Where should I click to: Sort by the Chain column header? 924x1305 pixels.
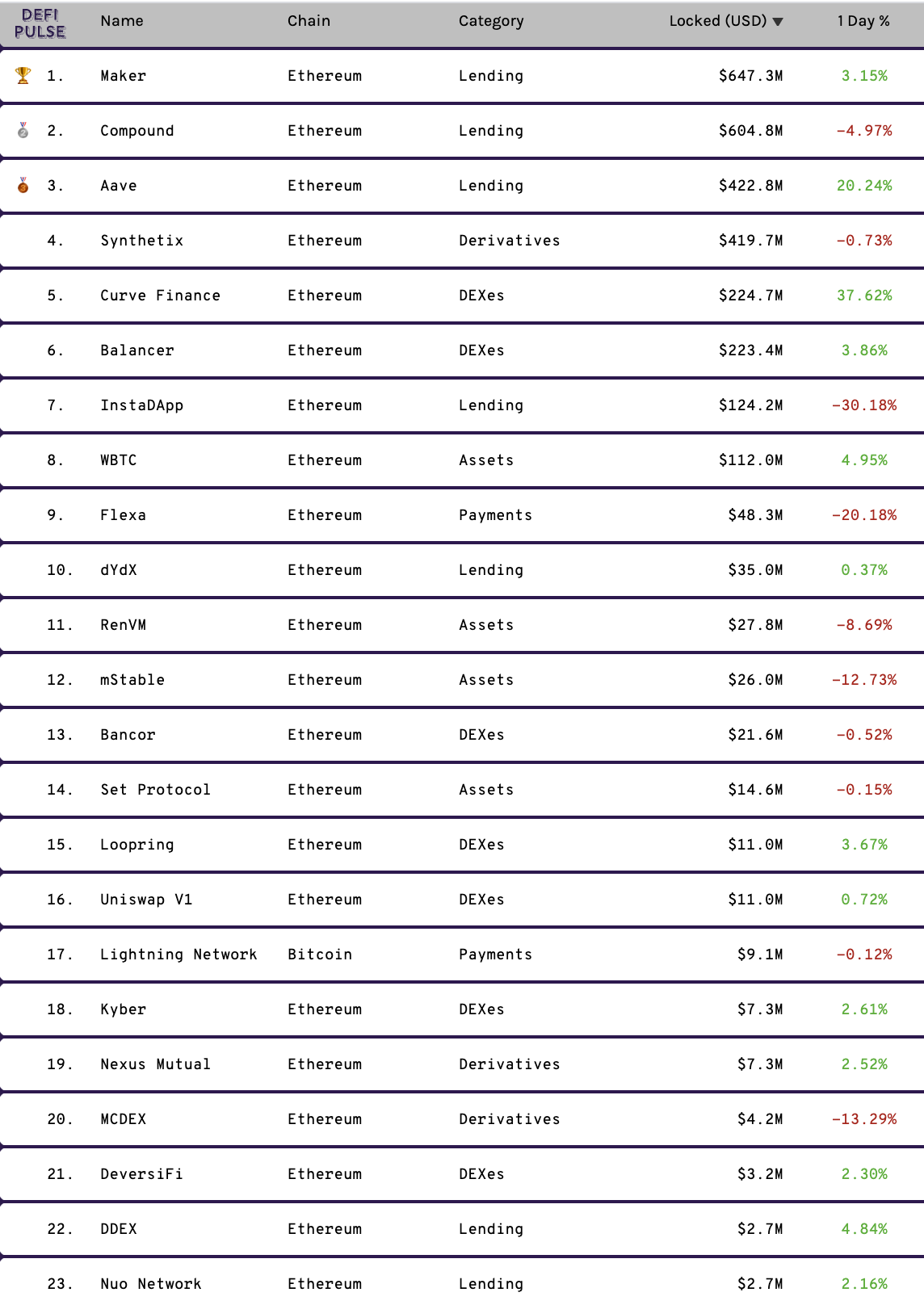[x=309, y=21]
